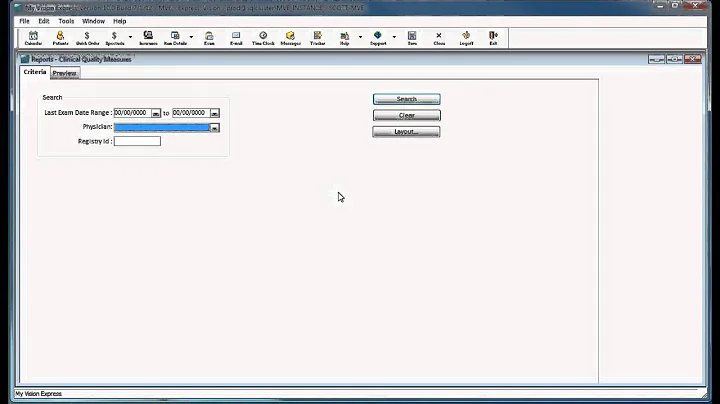Click the Exit toolbar icon
The image size is (720, 404).
[493, 38]
